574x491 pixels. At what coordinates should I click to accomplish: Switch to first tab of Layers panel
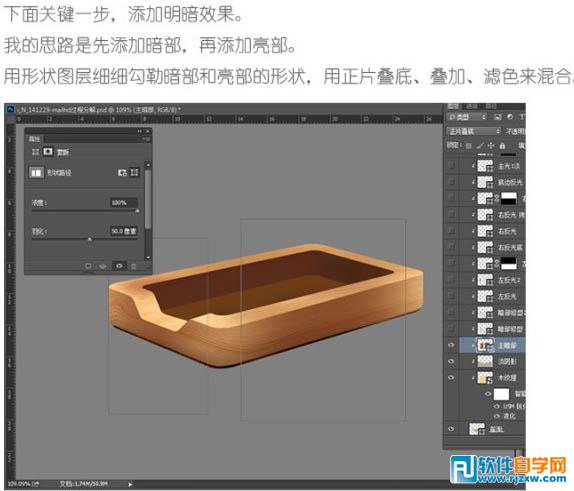(454, 106)
